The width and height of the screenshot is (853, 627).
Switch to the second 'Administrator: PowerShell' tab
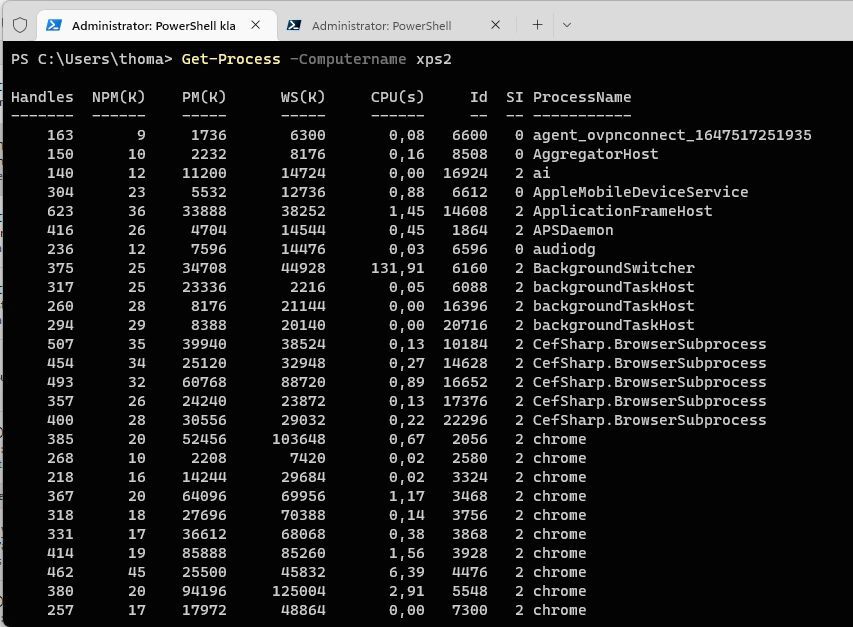click(390, 24)
